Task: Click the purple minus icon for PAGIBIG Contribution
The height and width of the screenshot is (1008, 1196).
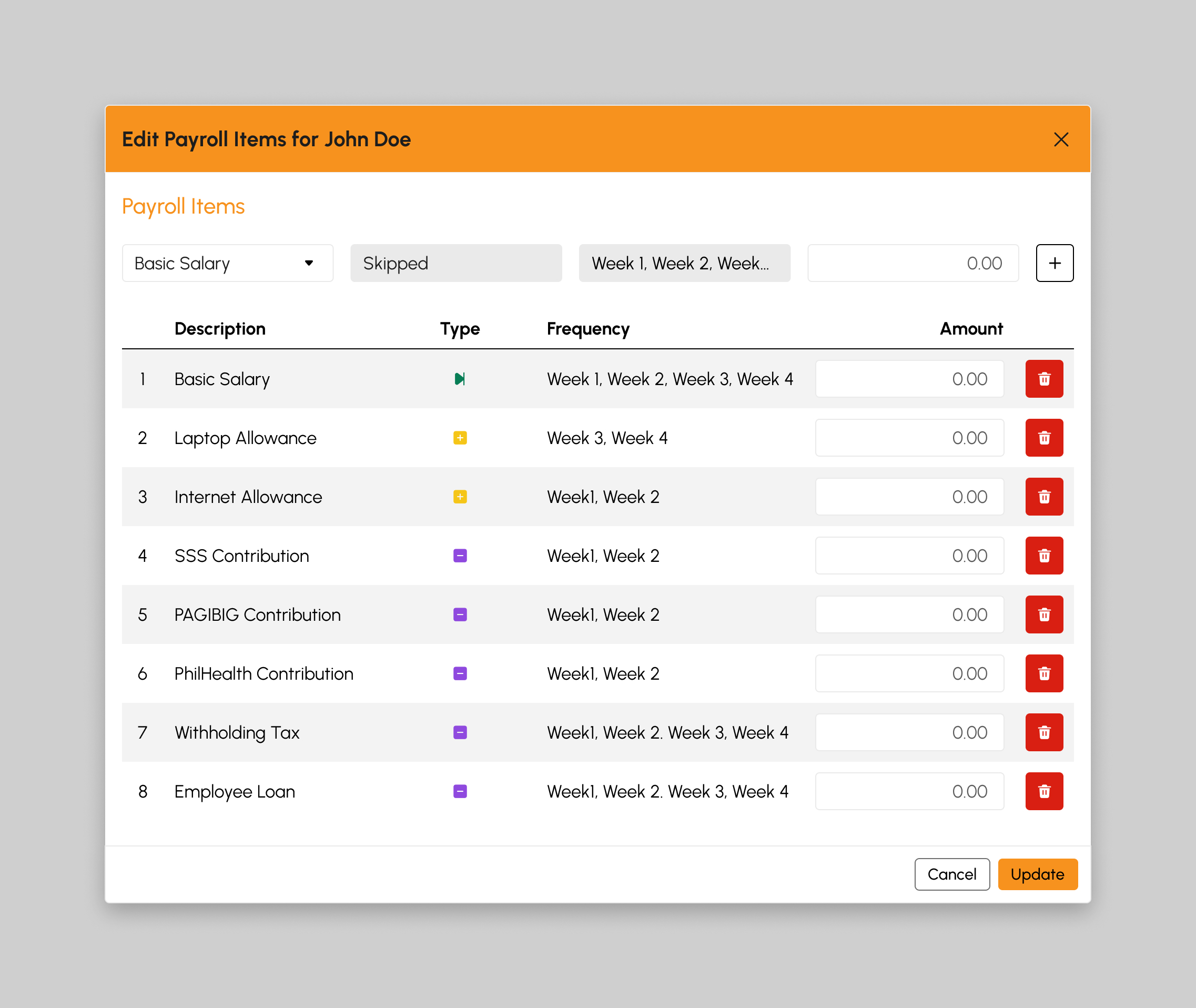Action: [460, 614]
